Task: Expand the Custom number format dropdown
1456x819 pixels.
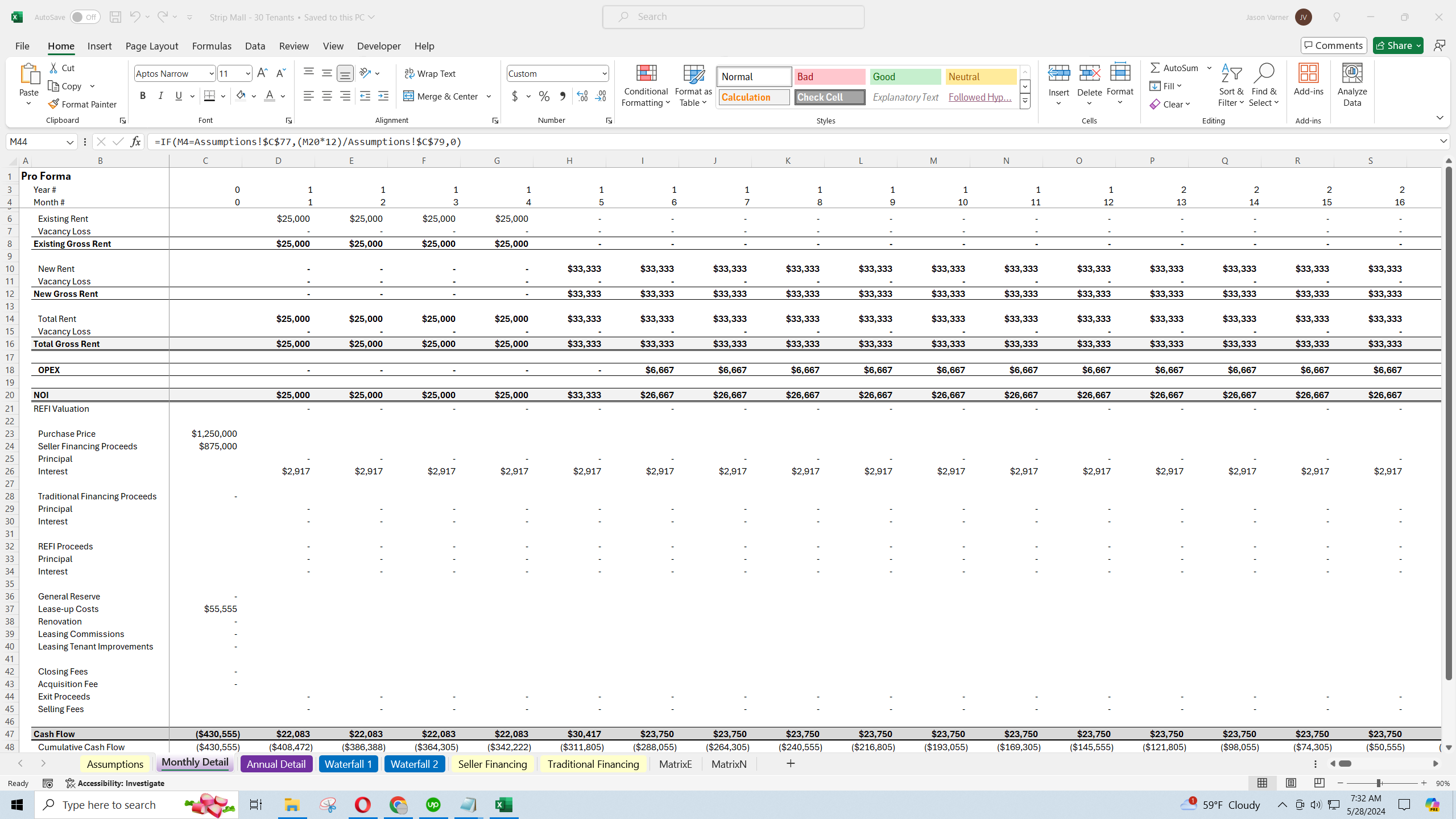Action: (604, 73)
